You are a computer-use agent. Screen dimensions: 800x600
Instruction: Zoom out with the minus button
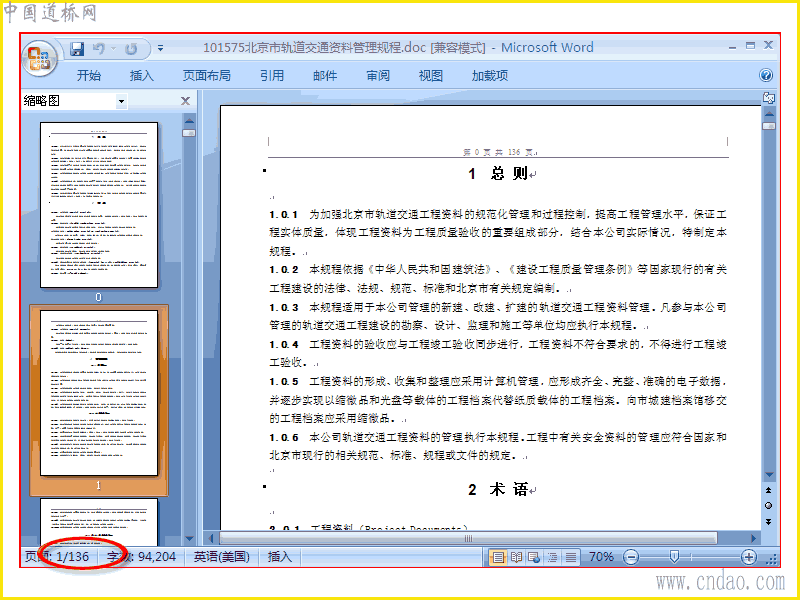point(631,557)
